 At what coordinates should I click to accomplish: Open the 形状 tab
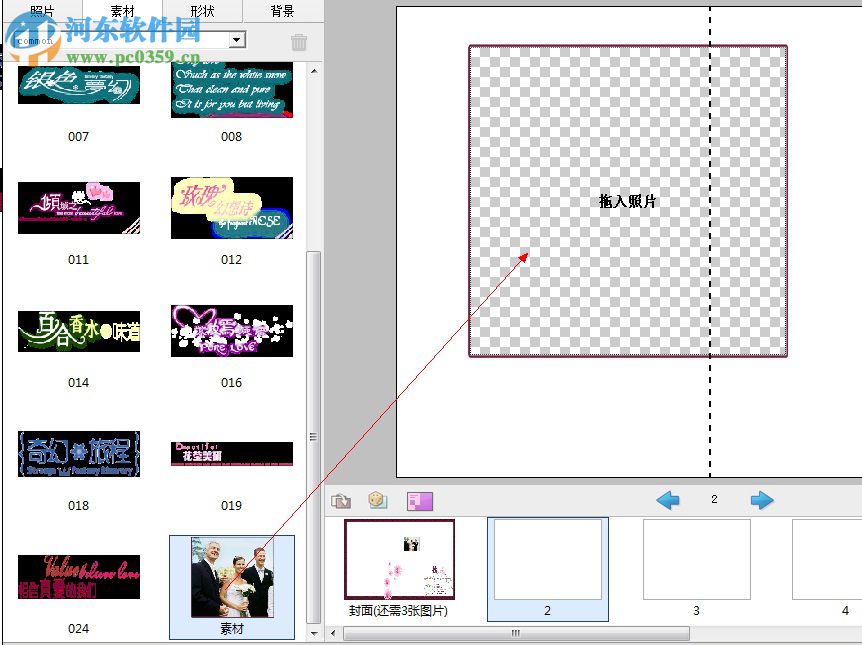(200, 11)
